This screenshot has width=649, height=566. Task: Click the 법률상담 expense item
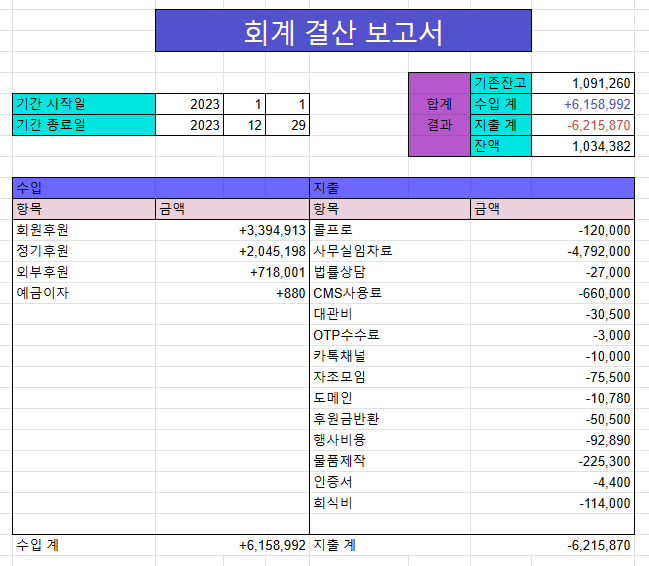390,272
